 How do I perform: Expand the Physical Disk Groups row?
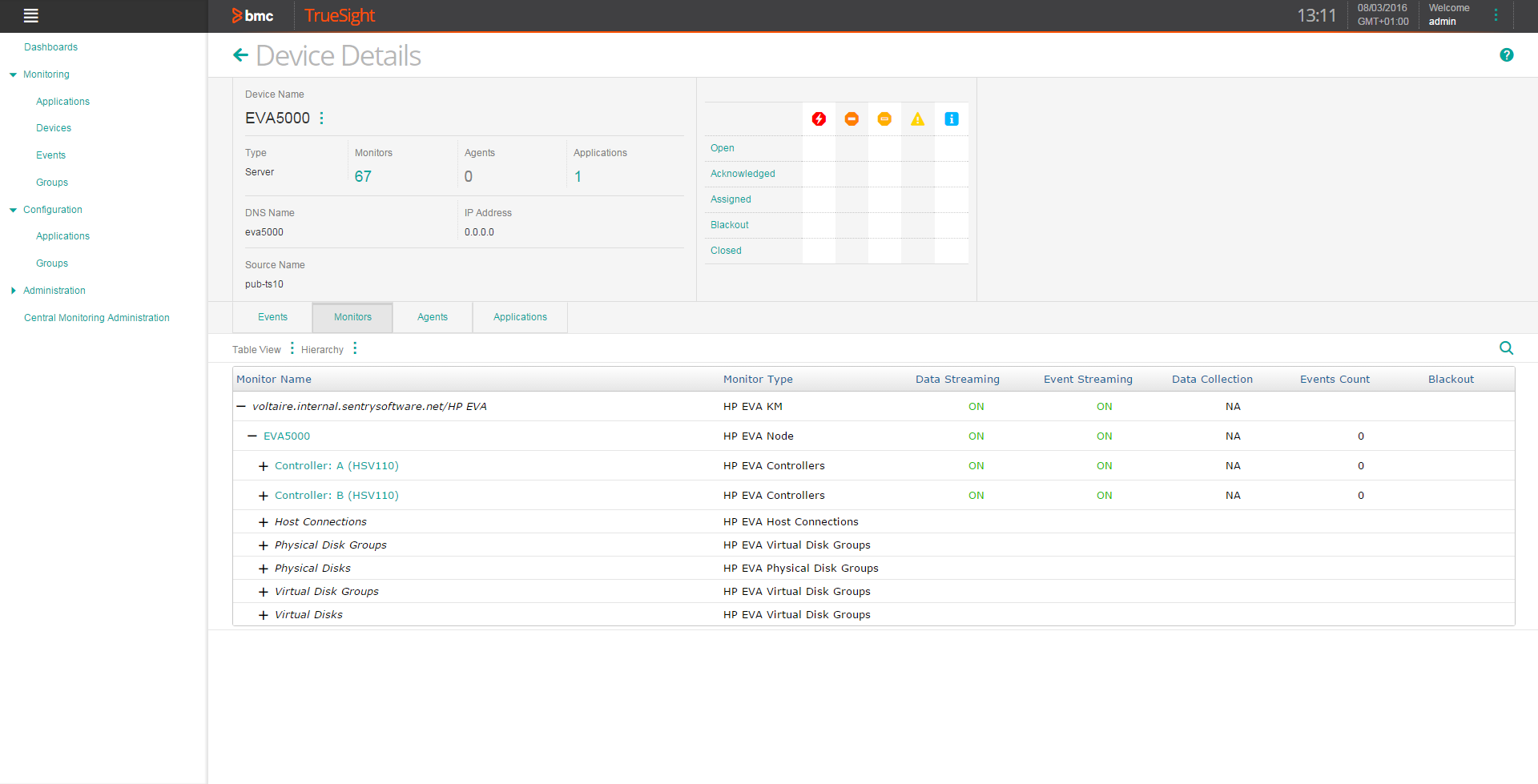[x=264, y=545]
